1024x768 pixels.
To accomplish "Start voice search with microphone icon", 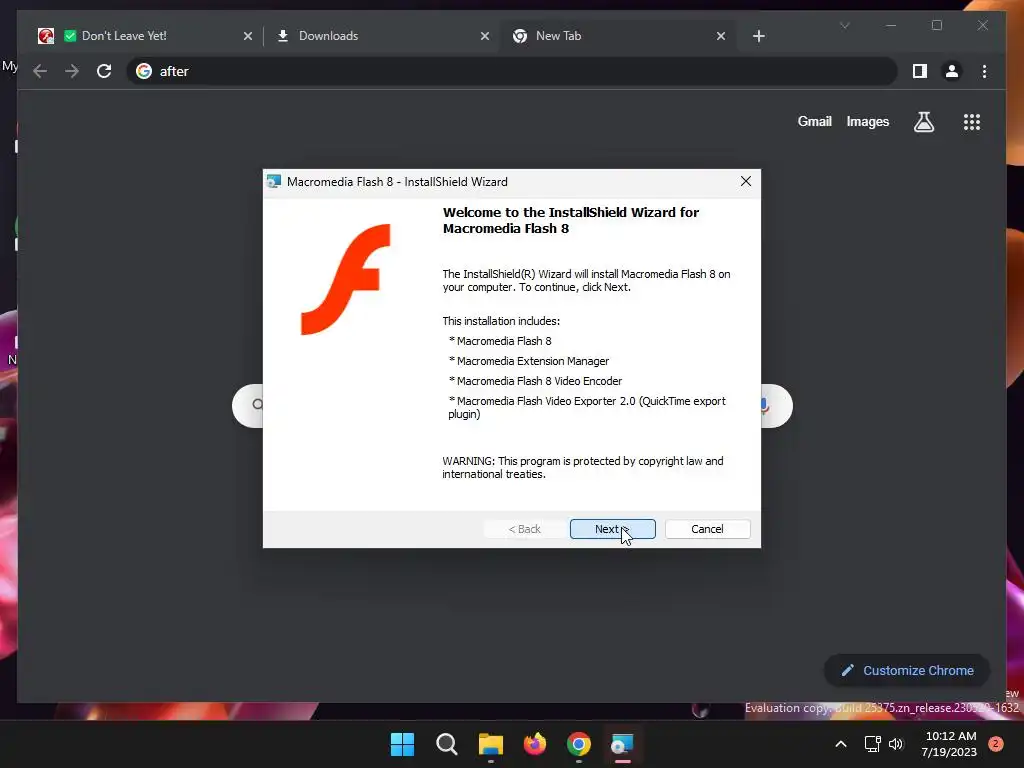I will (x=765, y=406).
